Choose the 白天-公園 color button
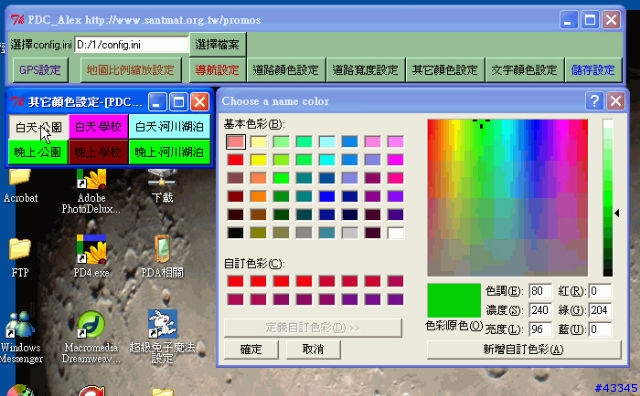 [x=38, y=127]
